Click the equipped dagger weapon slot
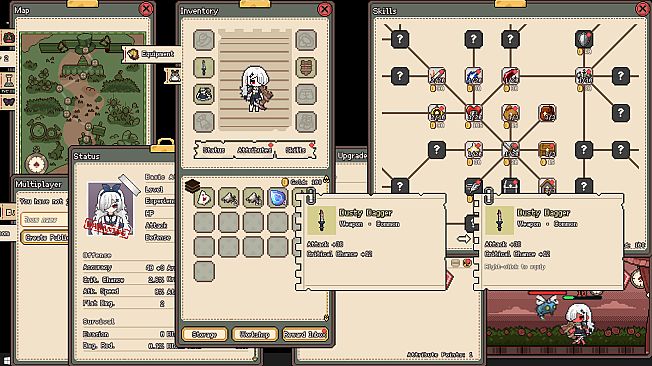 pos(204,67)
